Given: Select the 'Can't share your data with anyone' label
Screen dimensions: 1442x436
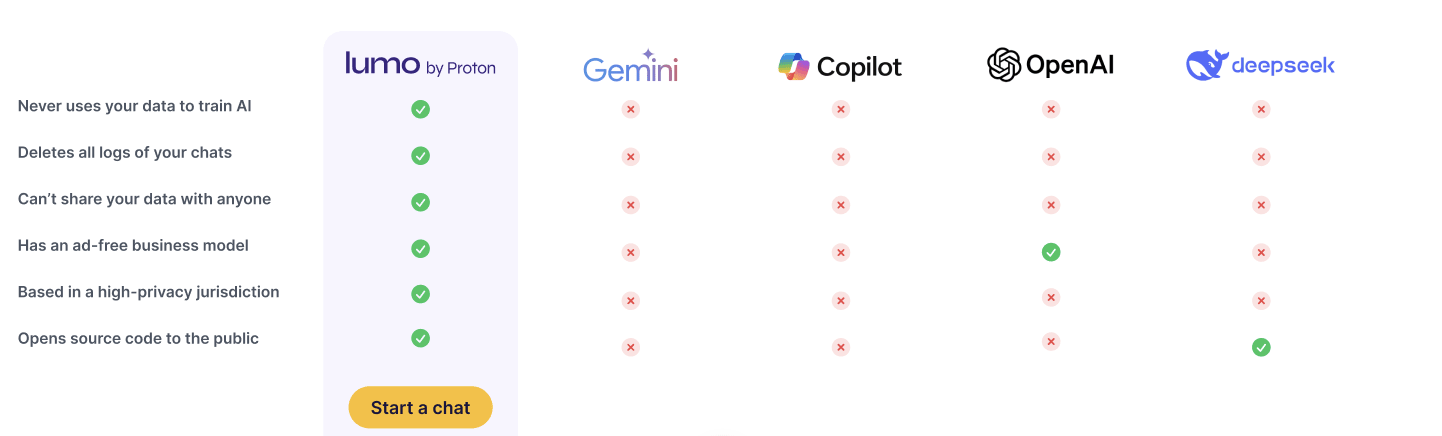Looking at the screenshot, I should coord(144,198).
